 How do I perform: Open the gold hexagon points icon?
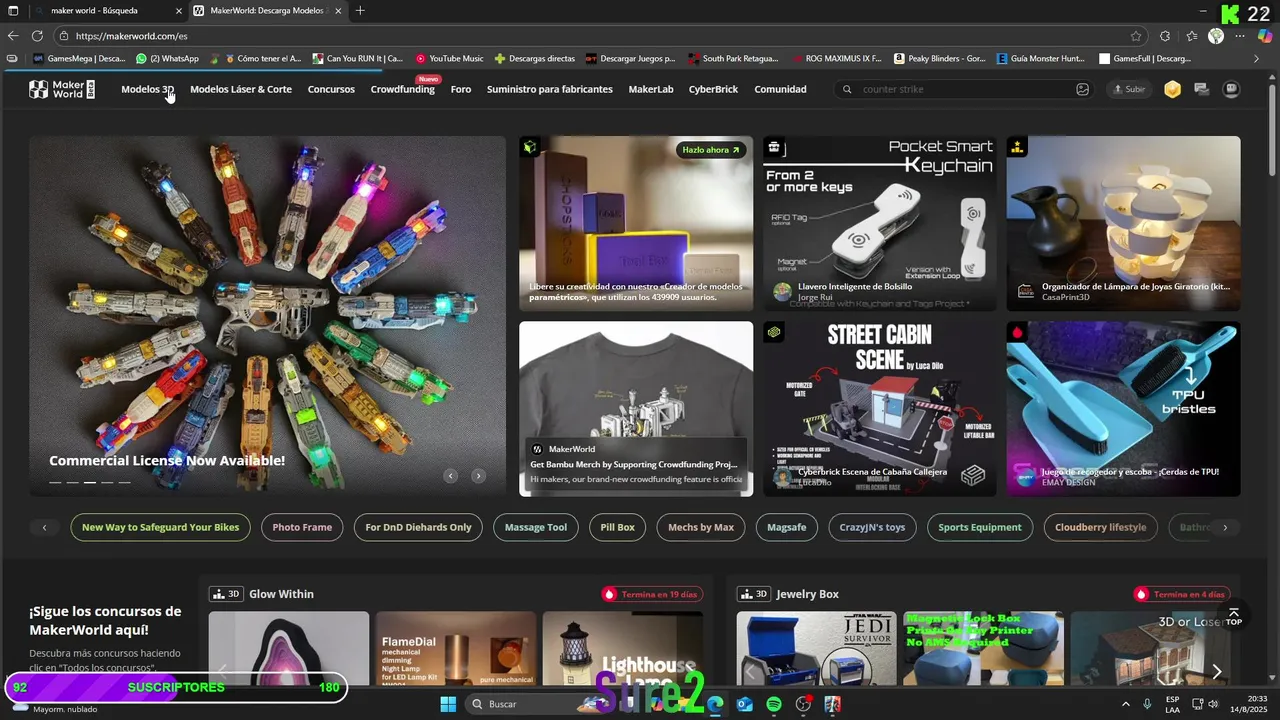coord(1172,89)
